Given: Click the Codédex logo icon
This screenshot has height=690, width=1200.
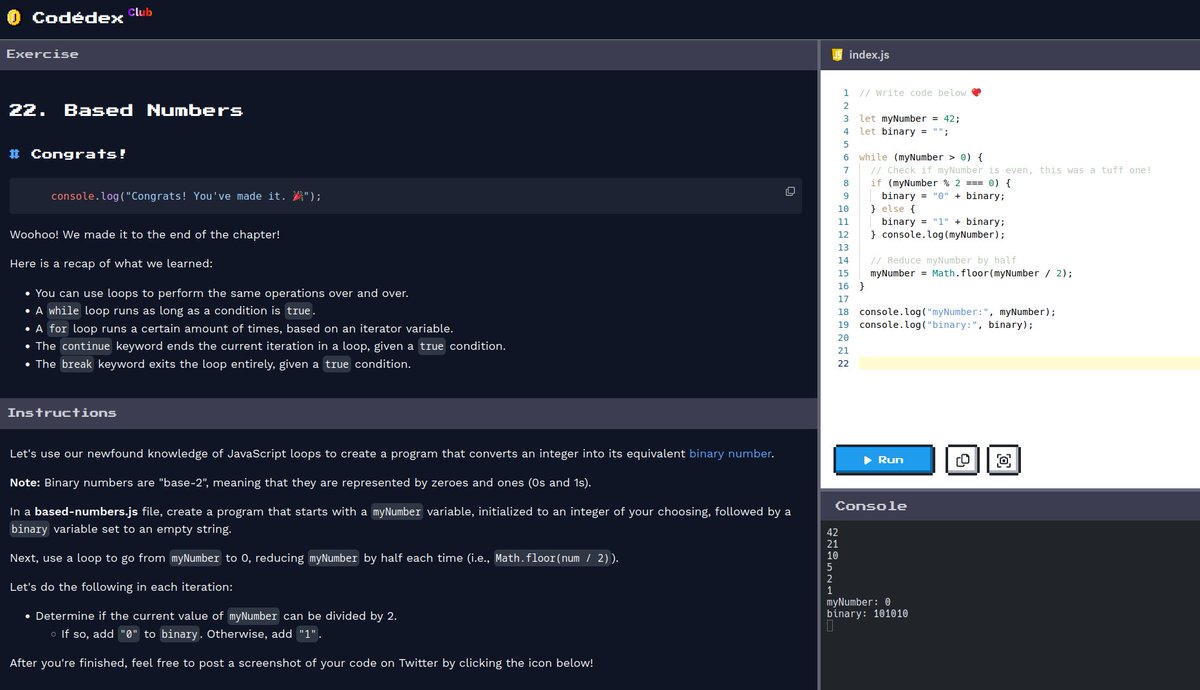Looking at the screenshot, I should click(x=13, y=16).
